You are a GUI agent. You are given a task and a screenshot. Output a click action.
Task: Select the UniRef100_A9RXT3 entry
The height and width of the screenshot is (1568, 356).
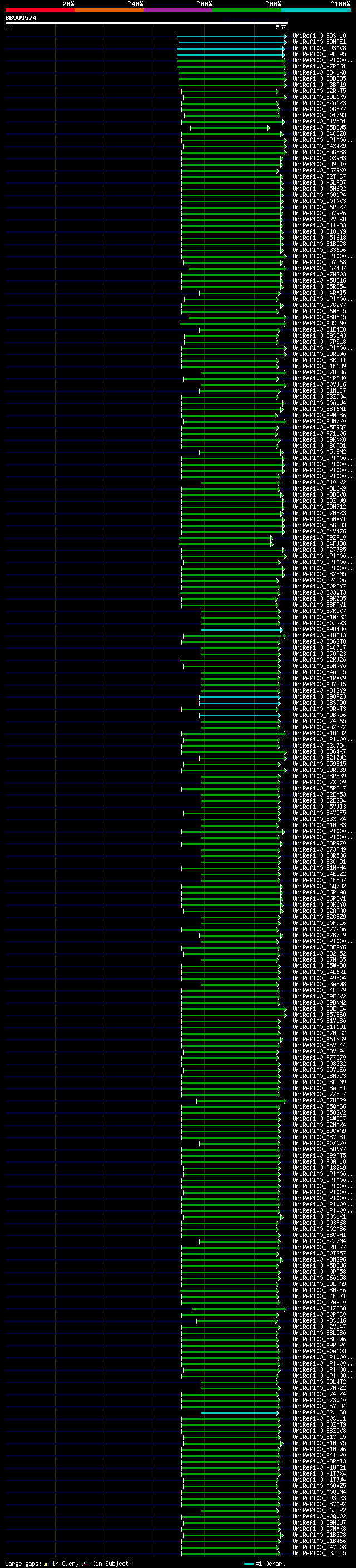319,709
